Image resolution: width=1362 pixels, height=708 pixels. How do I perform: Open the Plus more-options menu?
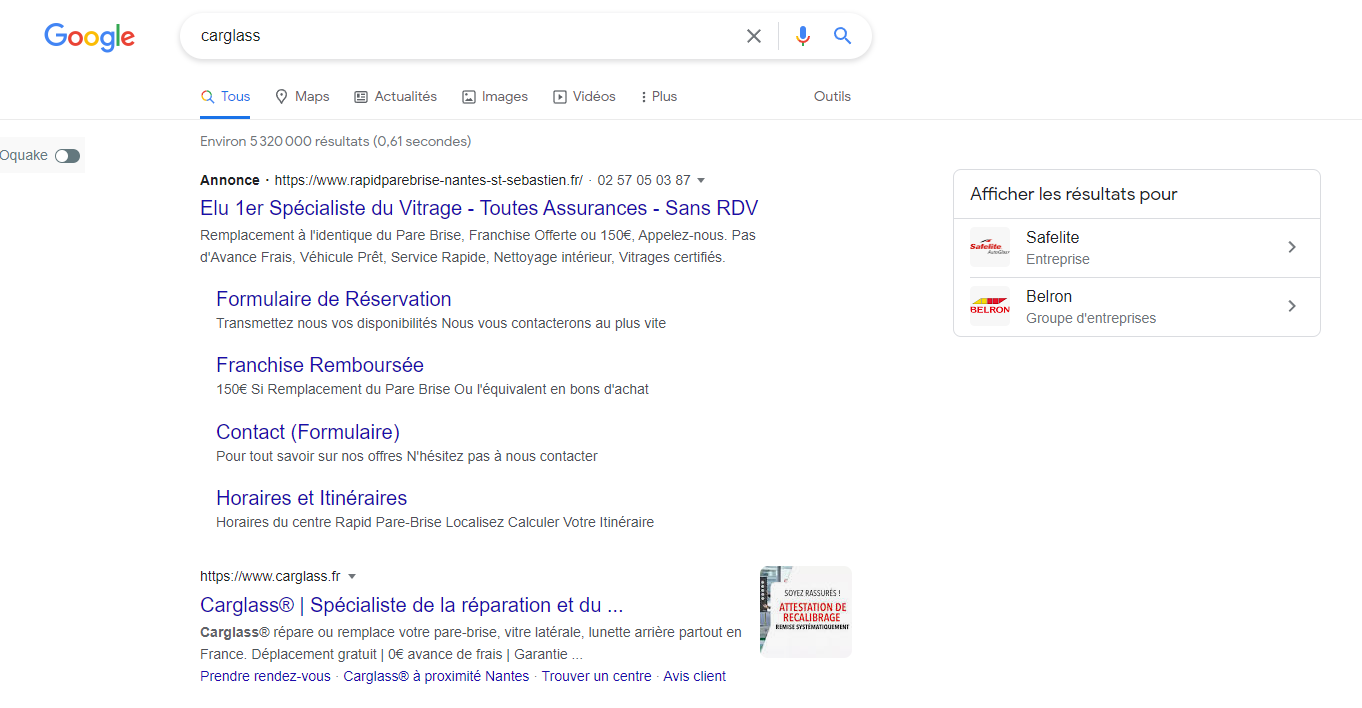click(659, 97)
